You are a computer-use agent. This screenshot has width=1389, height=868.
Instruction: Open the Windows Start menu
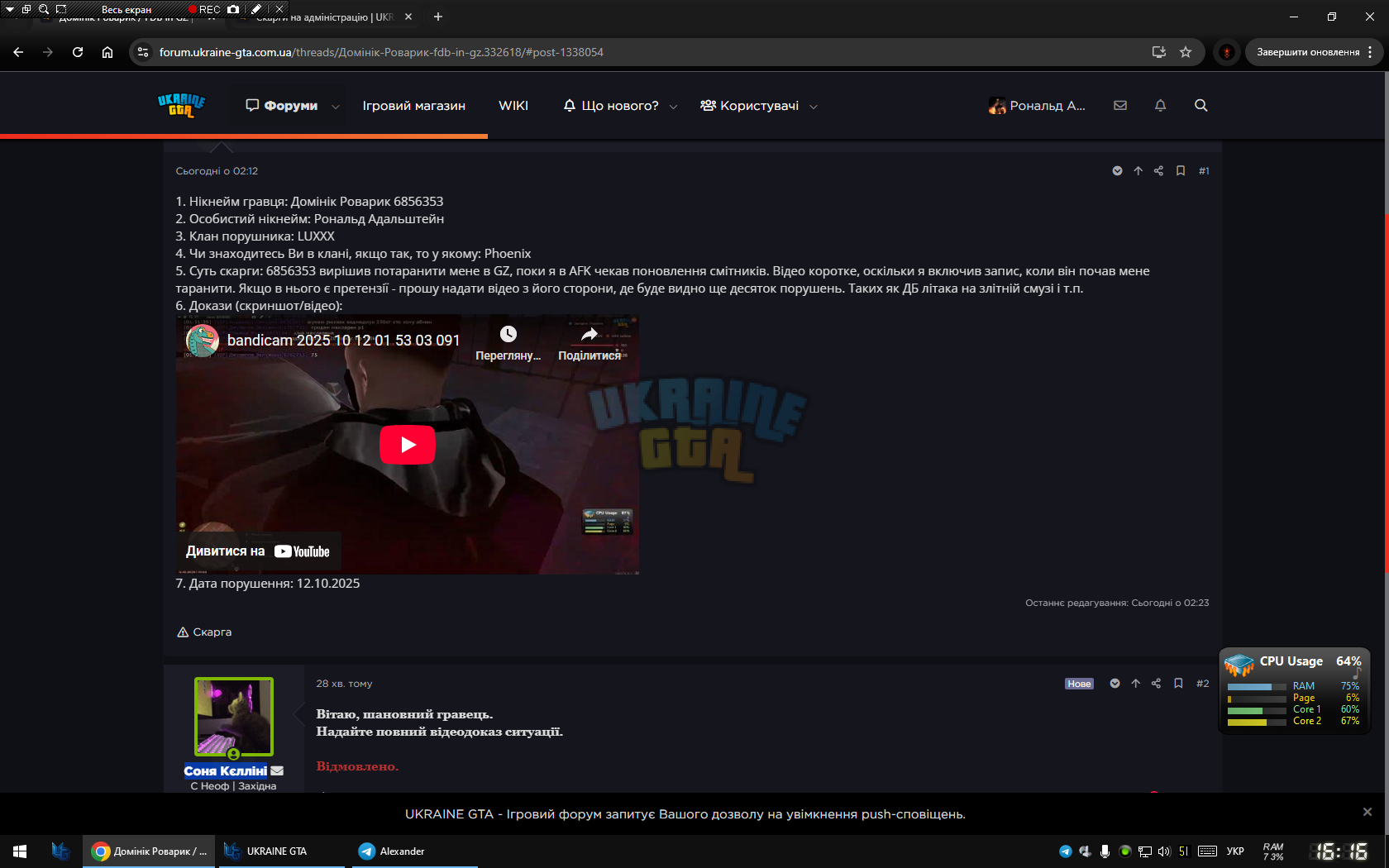coord(20,851)
